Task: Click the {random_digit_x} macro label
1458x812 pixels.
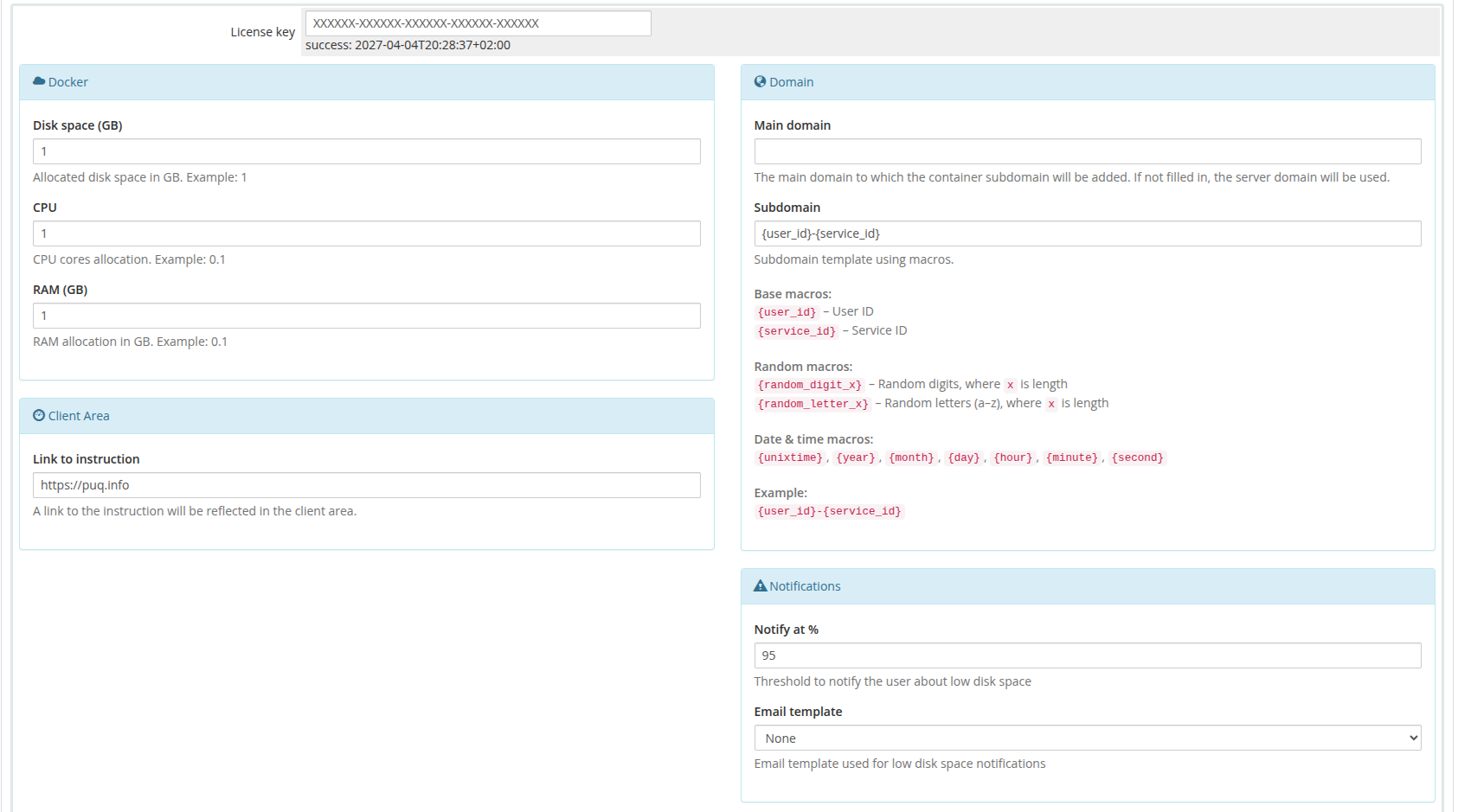Action: pos(809,384)
